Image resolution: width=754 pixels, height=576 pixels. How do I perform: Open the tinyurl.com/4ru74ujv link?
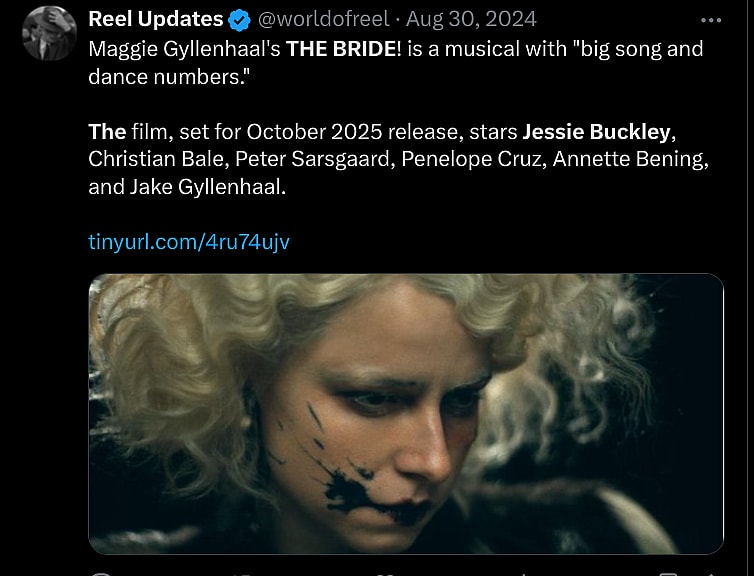189,241
